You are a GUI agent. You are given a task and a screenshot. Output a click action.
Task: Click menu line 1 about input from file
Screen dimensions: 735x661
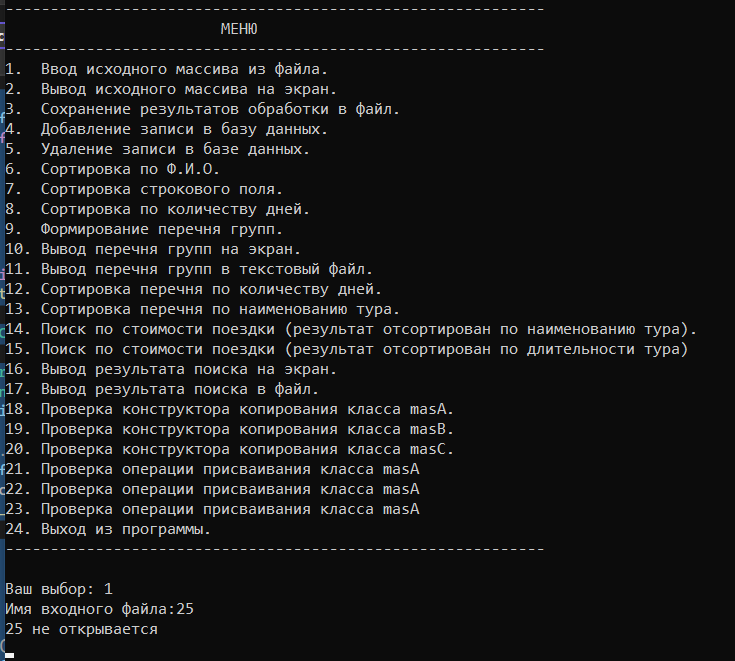coord(166,69)
